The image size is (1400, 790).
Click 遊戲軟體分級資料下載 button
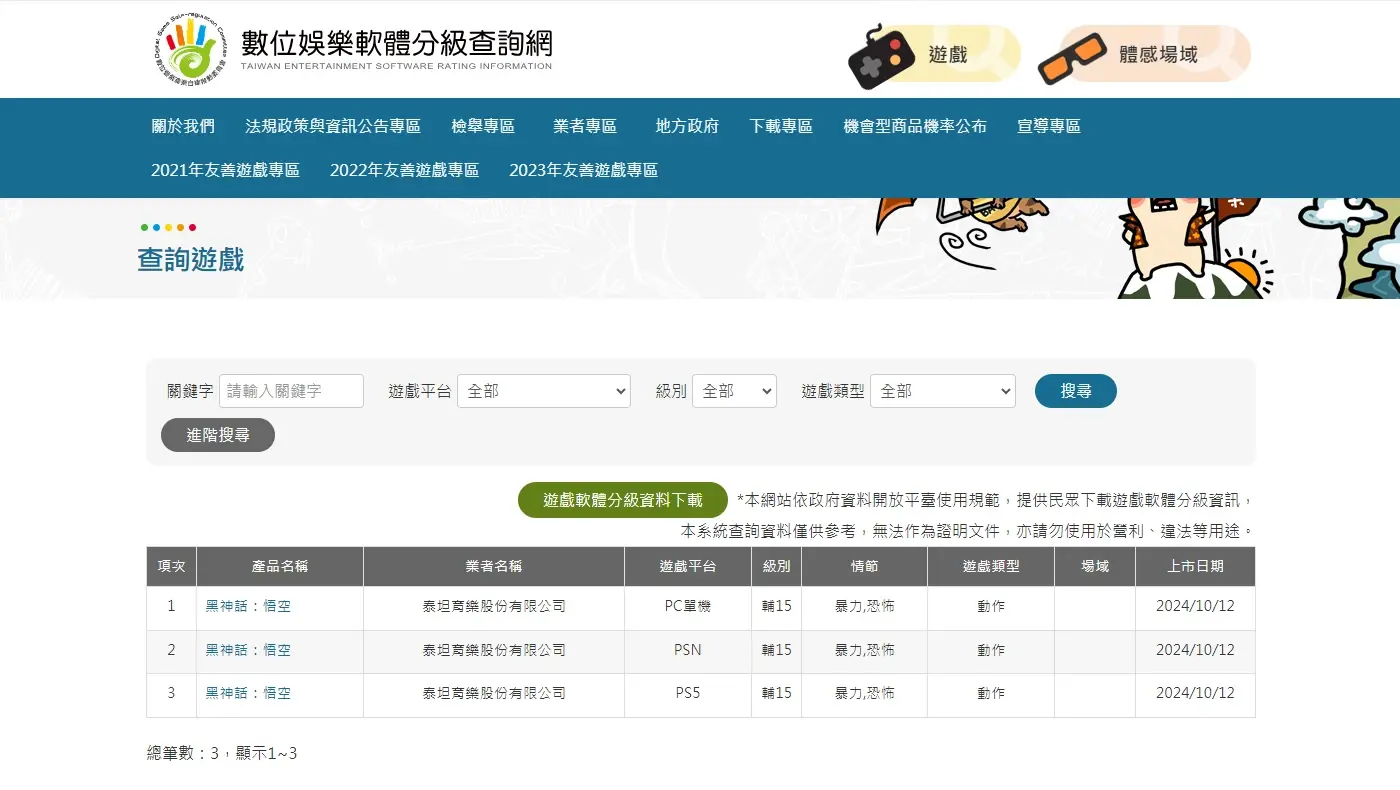(x=623, y=500)
